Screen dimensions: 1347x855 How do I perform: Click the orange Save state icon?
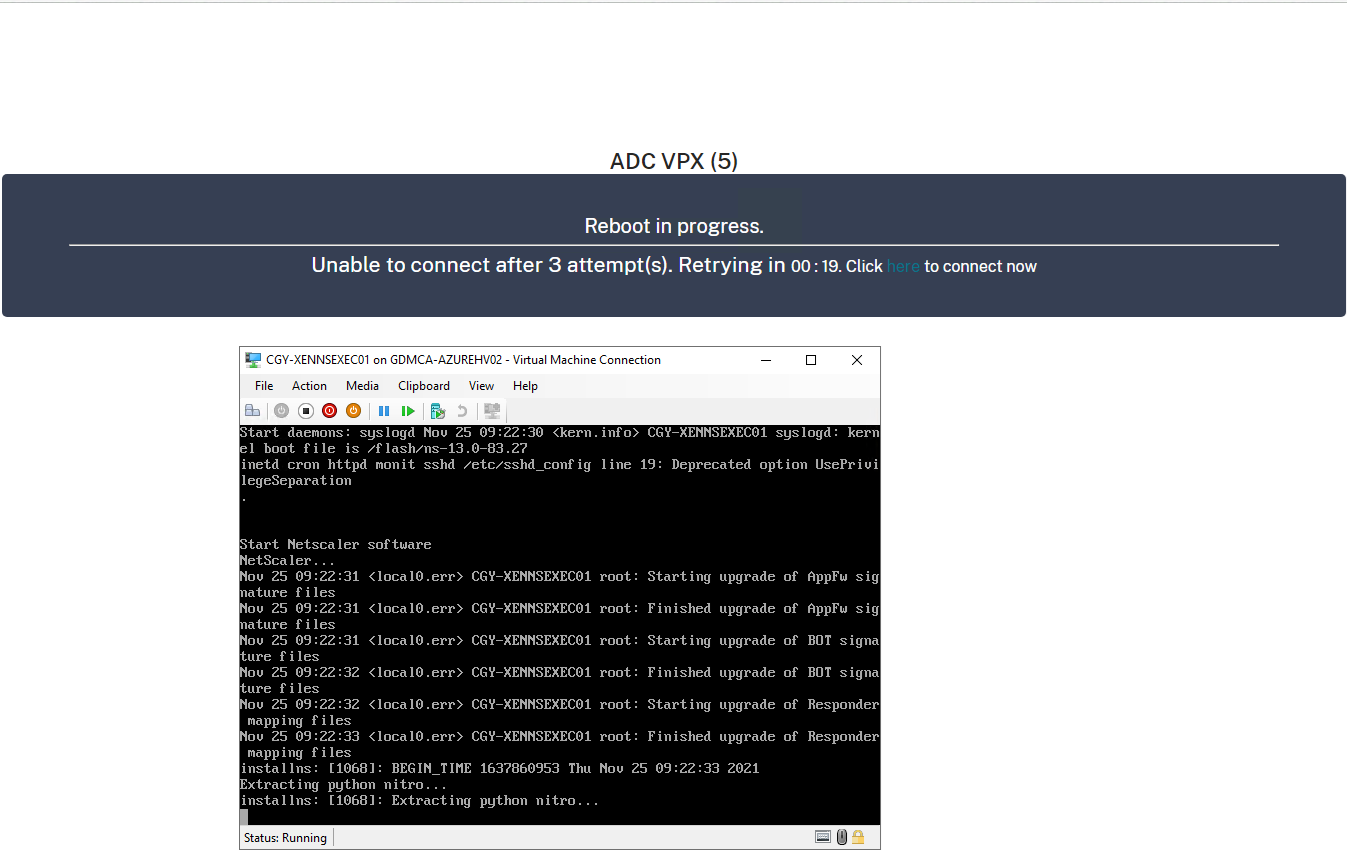coord(353,411)
